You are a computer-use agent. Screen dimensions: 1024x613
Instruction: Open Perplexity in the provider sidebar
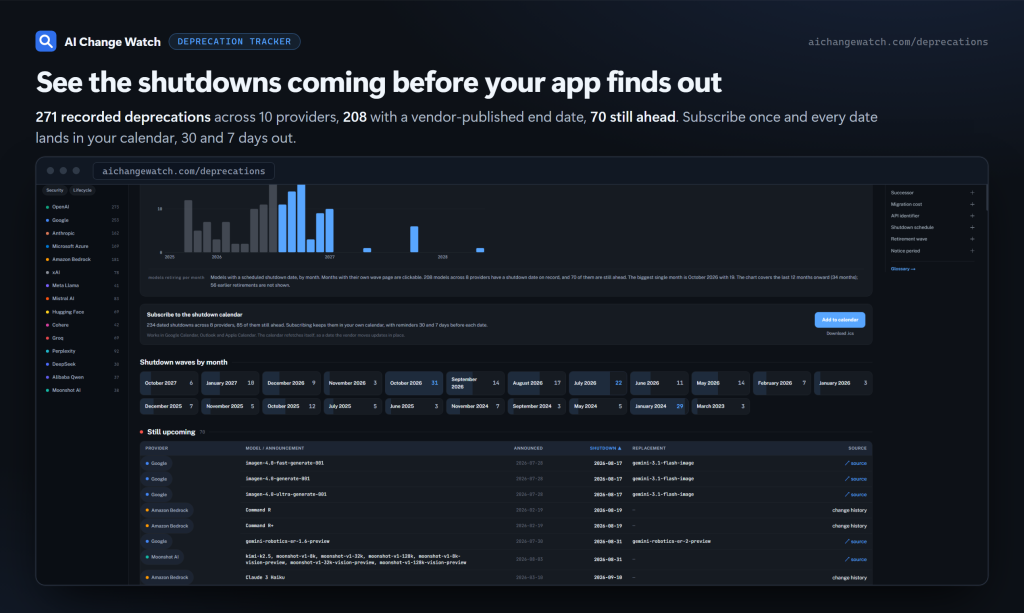(82, 351)
